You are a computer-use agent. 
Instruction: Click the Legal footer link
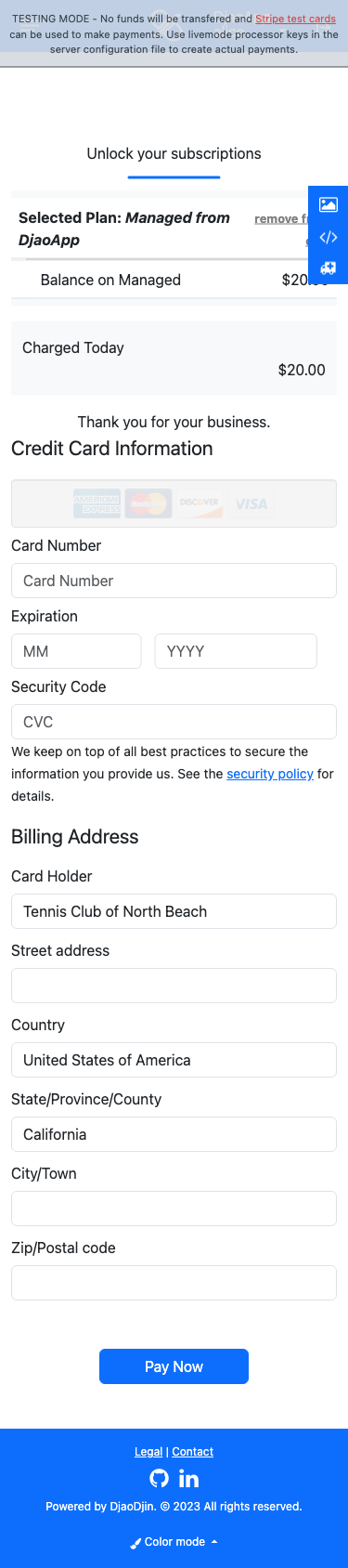pyautogui.click(x=148, y=1452)
